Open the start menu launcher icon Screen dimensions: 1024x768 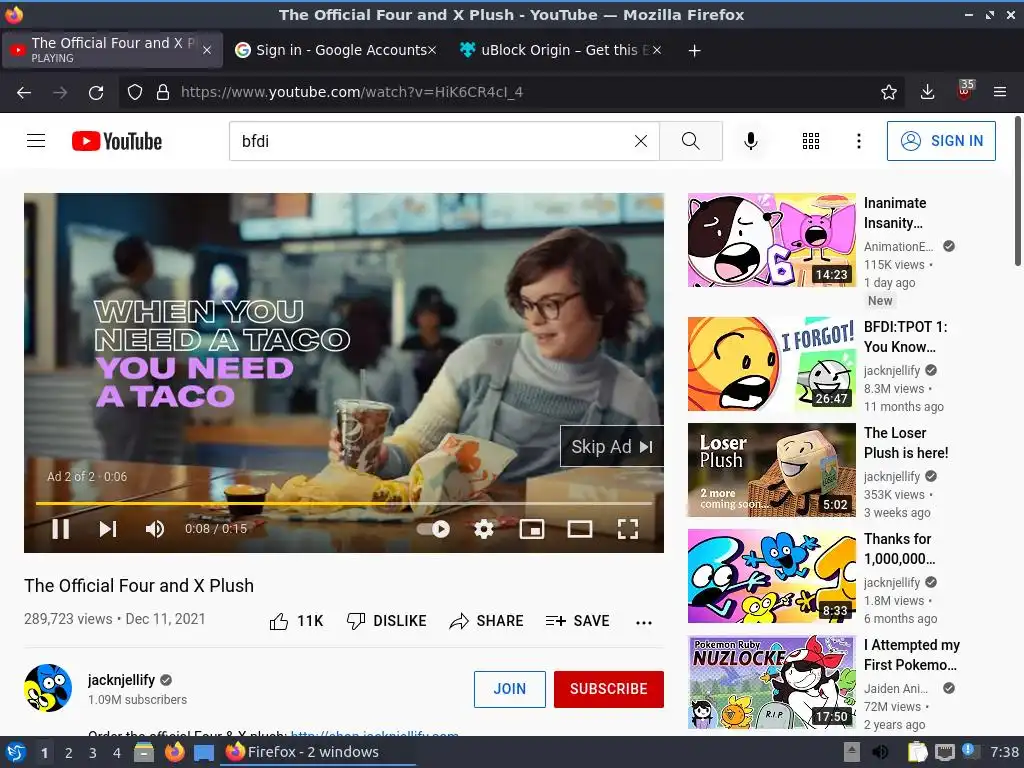point(15,753)
